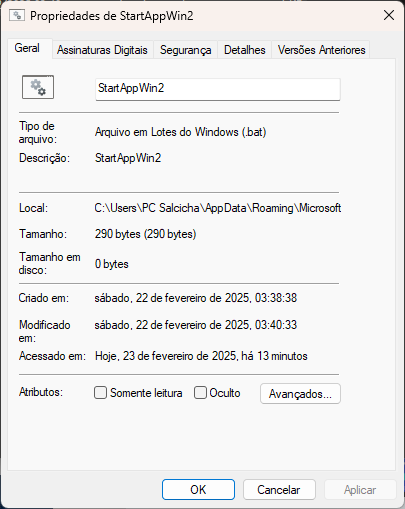The height and width of the screenshot is (509, 405).
Task: Click the Modificado em date value
Action: [x=196, y=325]
